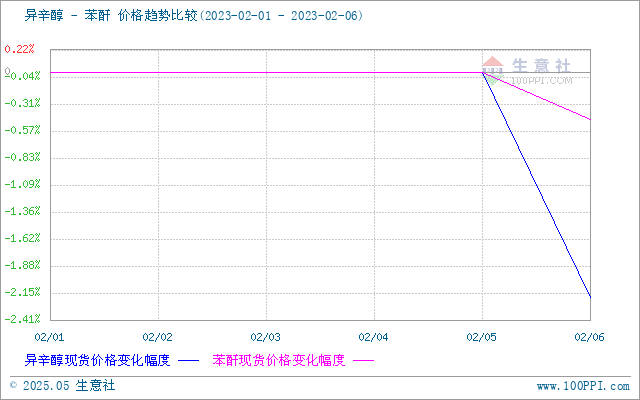This screenshot has width=640, height=400.
Task: Select the -2.15% axis label
Action: click(x=22, y=292)
